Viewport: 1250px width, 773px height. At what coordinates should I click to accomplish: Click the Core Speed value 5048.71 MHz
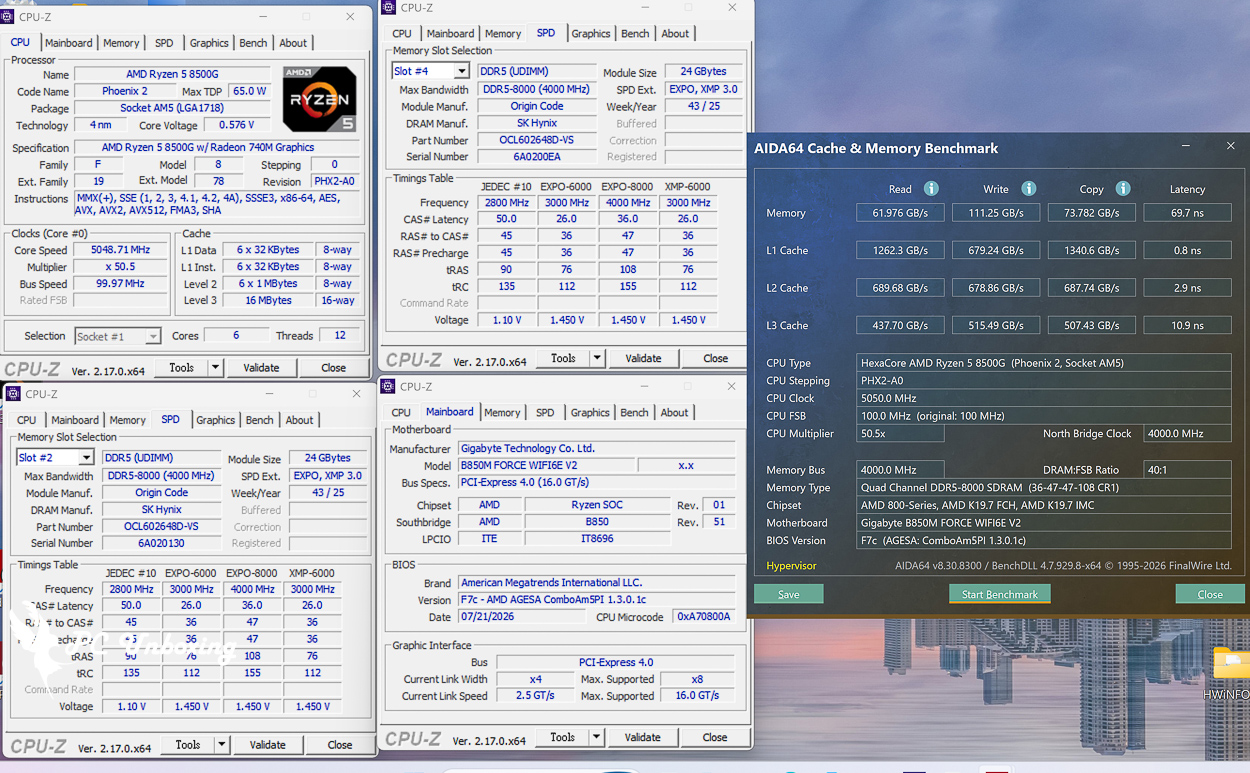point(119,250)
